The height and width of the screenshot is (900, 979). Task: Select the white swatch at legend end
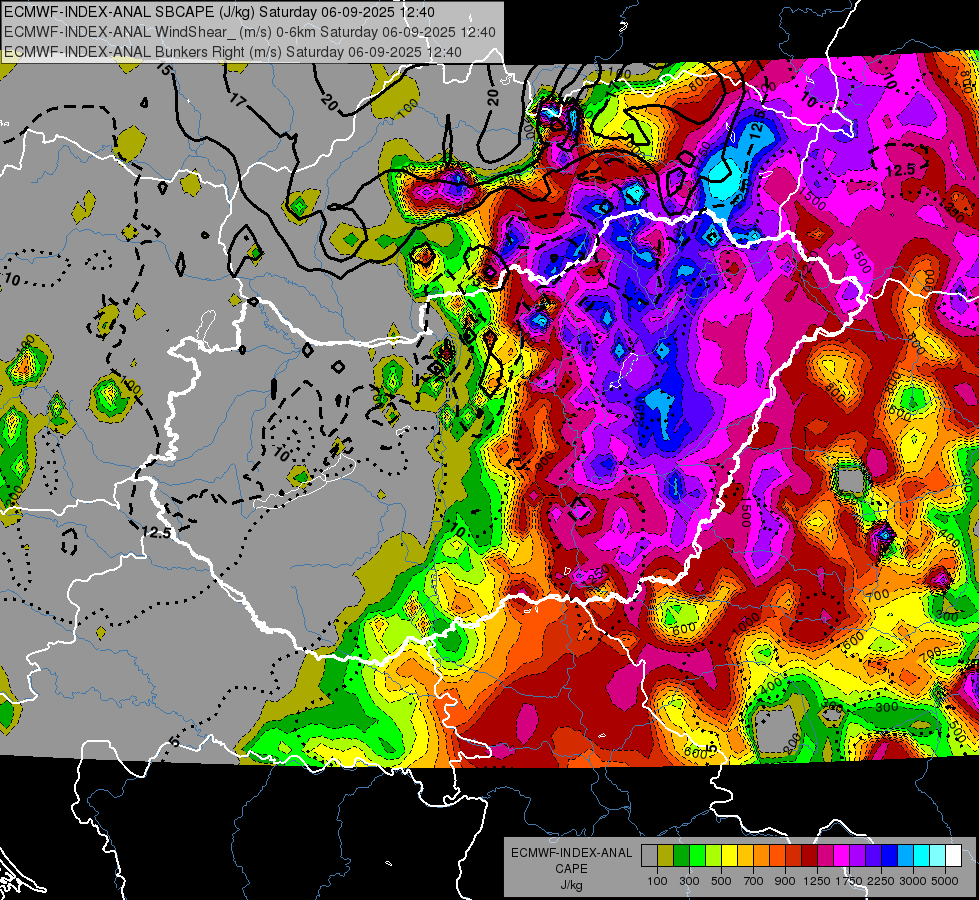(953, 855)
